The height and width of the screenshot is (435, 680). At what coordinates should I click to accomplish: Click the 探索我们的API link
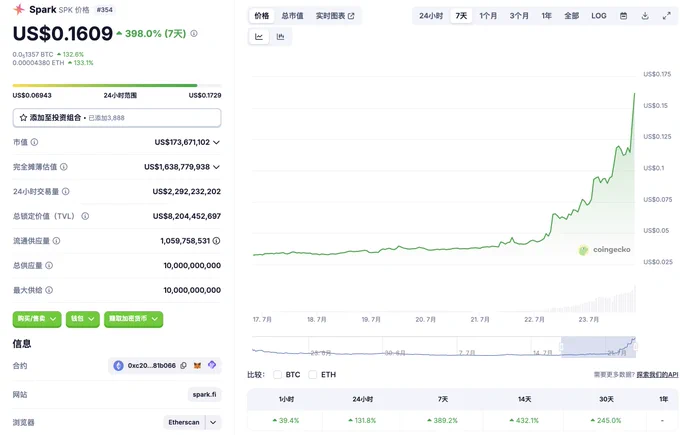pyautogui.click(x=657, y=375)
